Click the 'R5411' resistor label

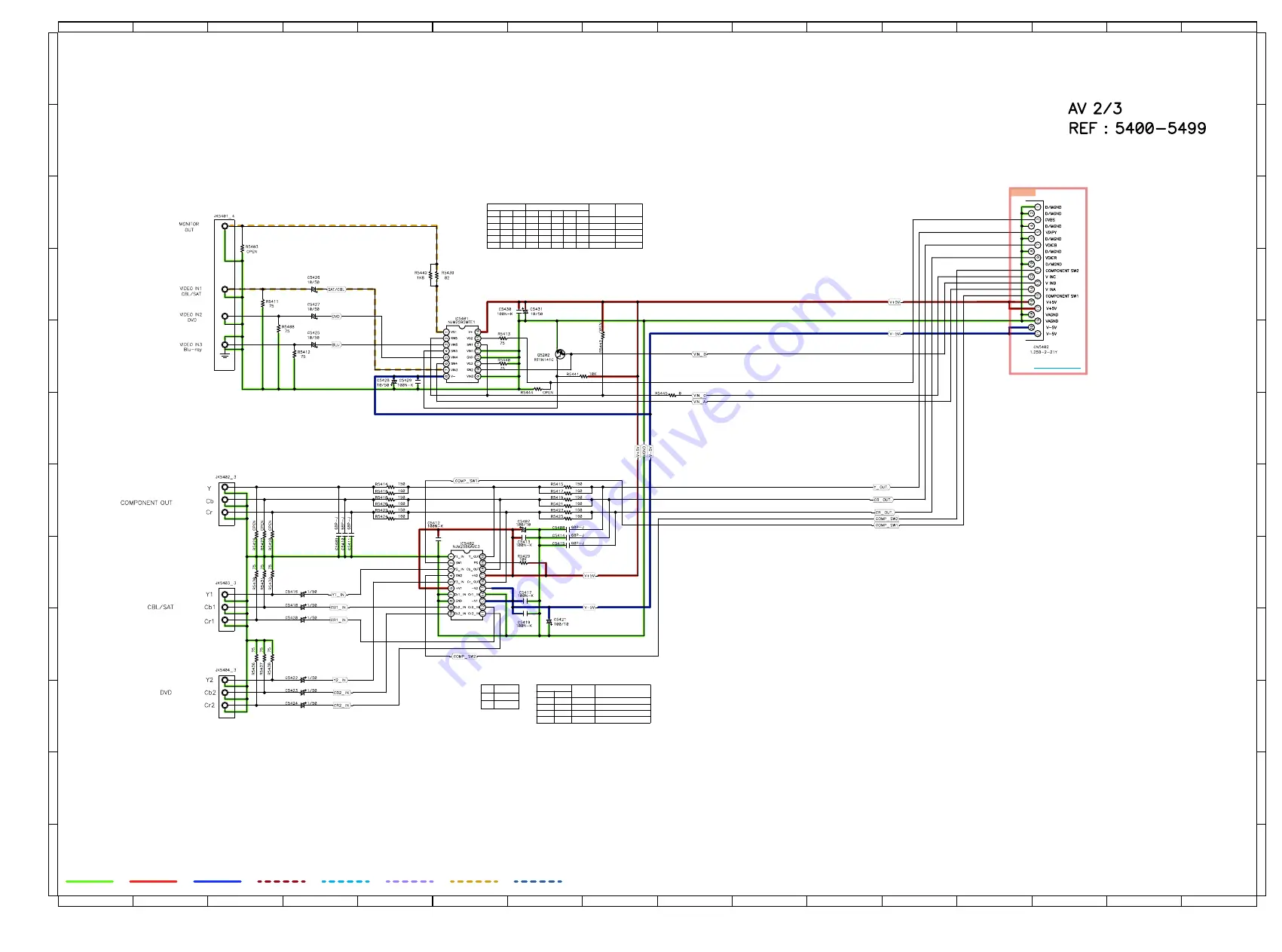(272, 302)
